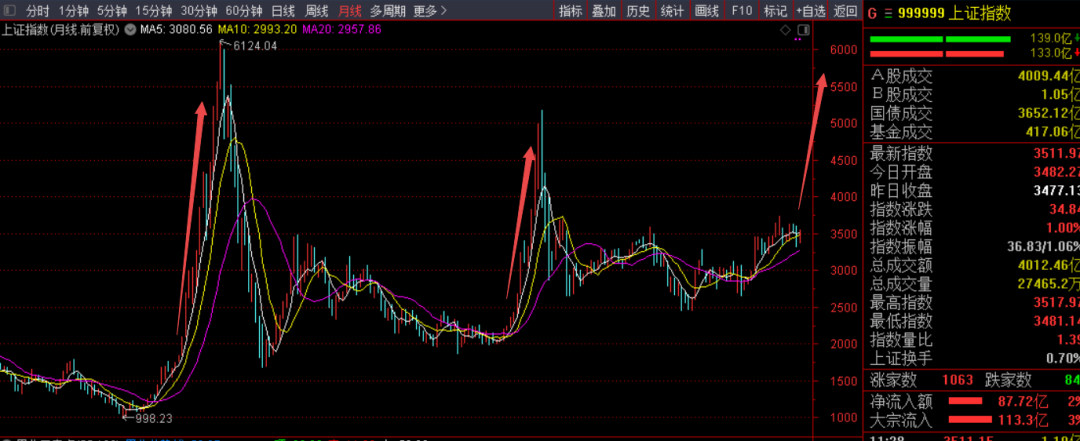The height and width of the screenshot is (441, 1080).
Task: Click the 跌家数 label
Action: 1008,380
